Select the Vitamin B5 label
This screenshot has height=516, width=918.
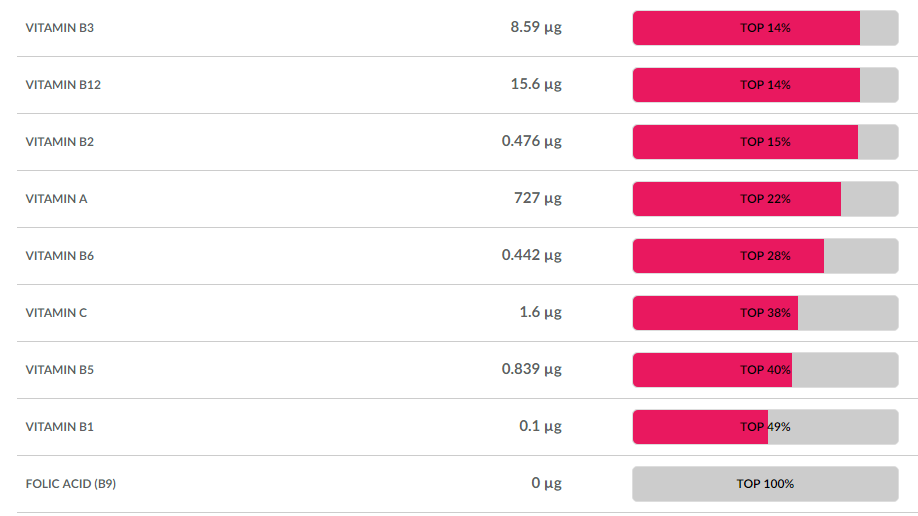(x=60, y=370)
